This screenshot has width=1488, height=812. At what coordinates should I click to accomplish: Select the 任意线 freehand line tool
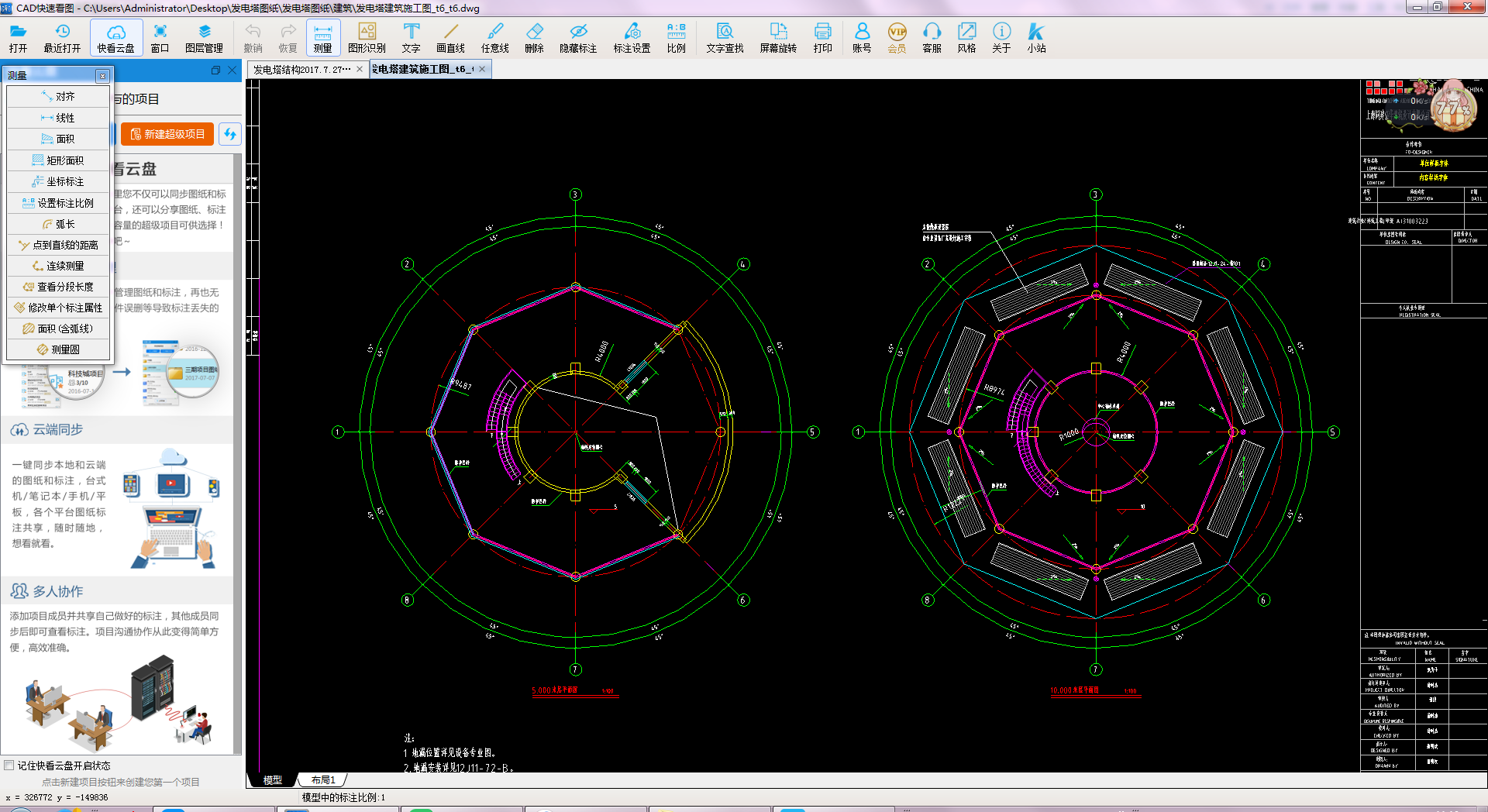(x=495, y=38)
